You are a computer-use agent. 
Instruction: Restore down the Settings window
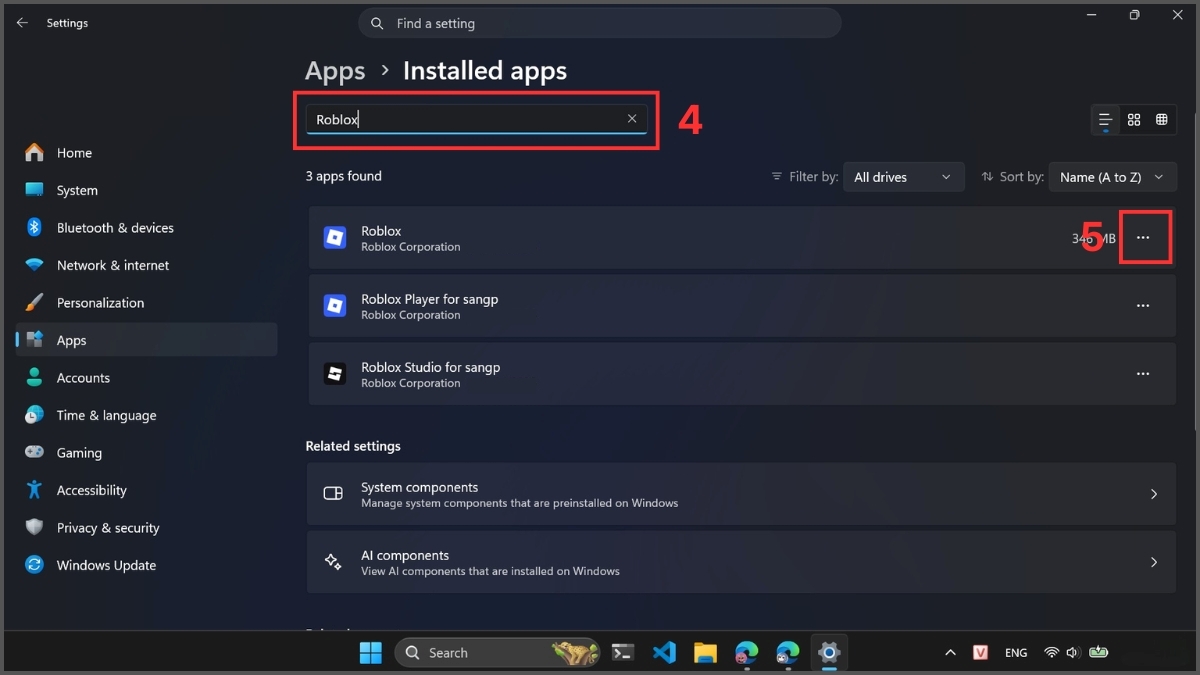[x=1134, y=15]
